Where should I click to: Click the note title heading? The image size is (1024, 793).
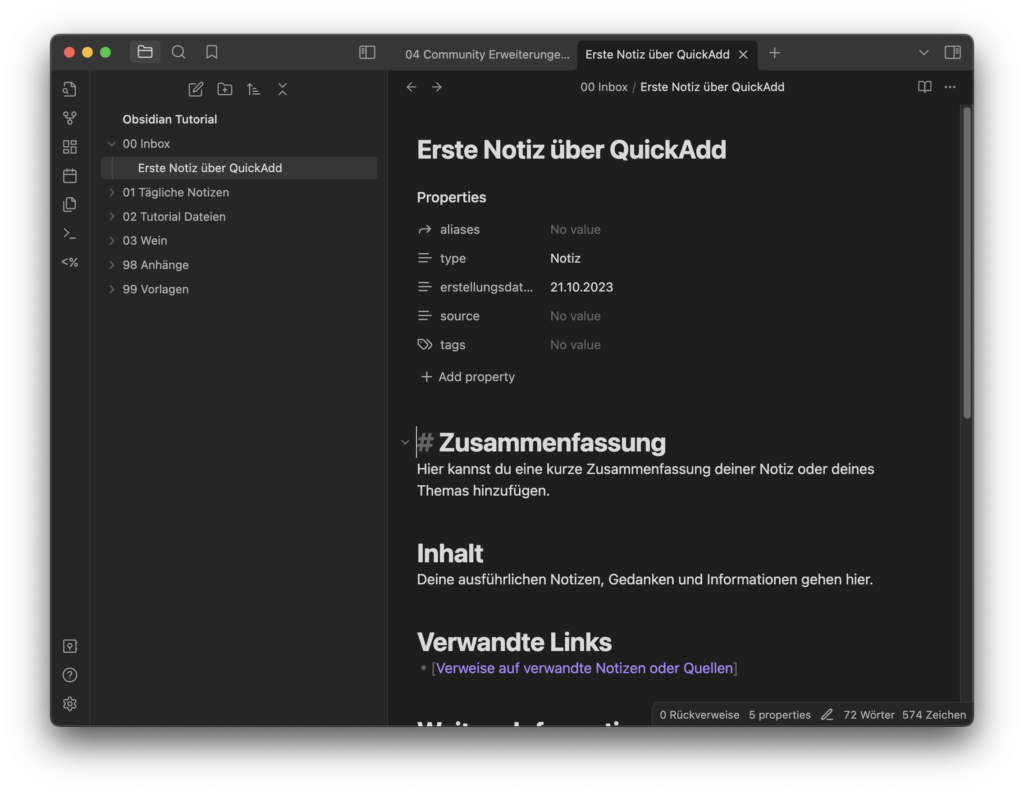[571, 150]
